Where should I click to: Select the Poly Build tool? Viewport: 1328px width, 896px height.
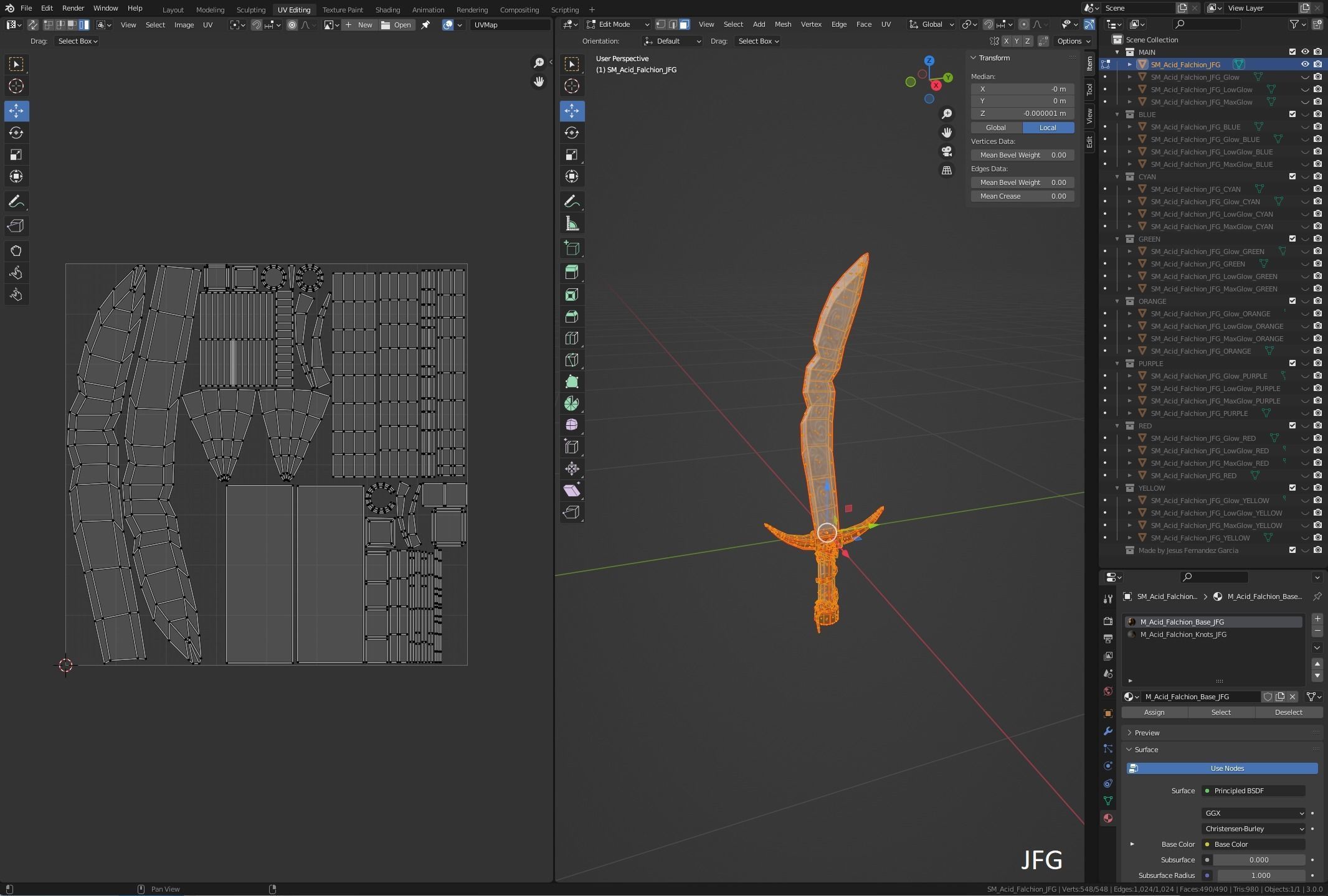[572, 382]
